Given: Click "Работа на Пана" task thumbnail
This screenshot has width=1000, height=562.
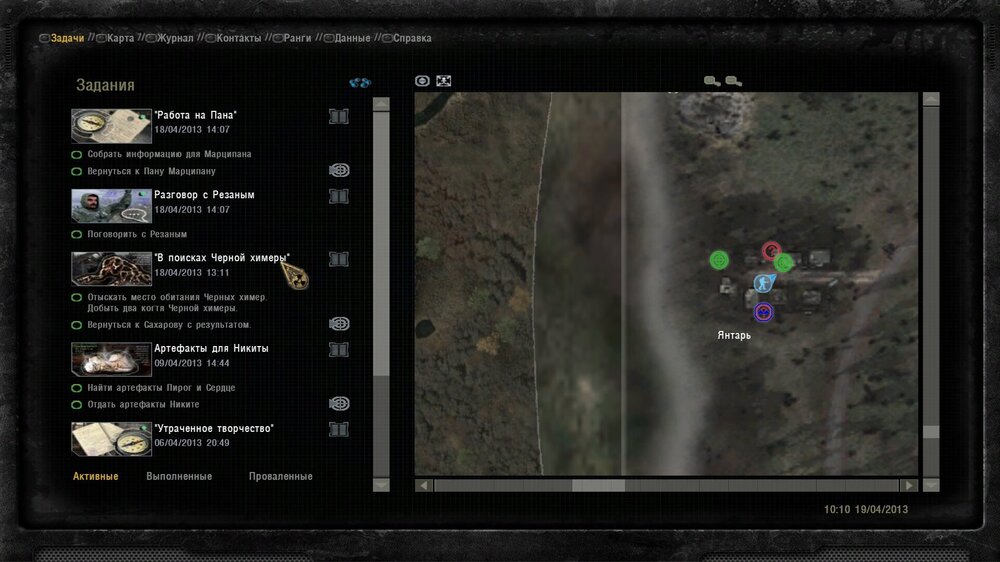Looking at the screenshot, I should click(x=111, y=126).
